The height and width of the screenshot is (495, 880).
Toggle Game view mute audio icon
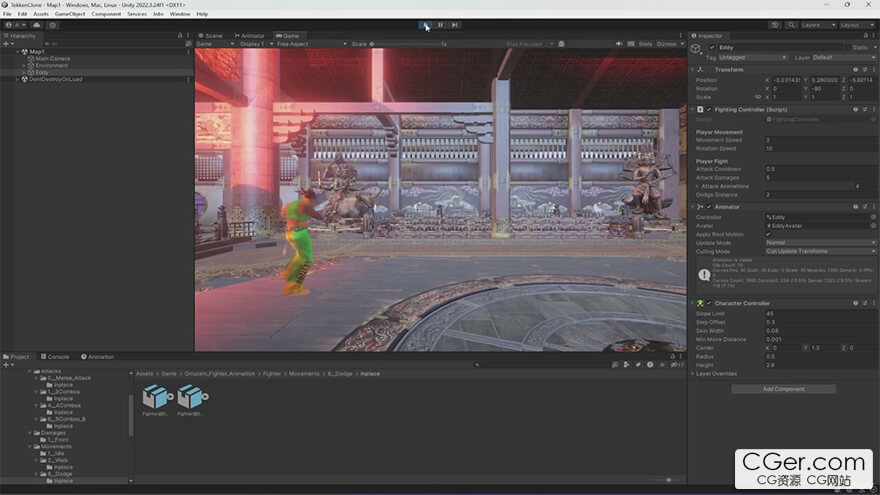point(619,44)
